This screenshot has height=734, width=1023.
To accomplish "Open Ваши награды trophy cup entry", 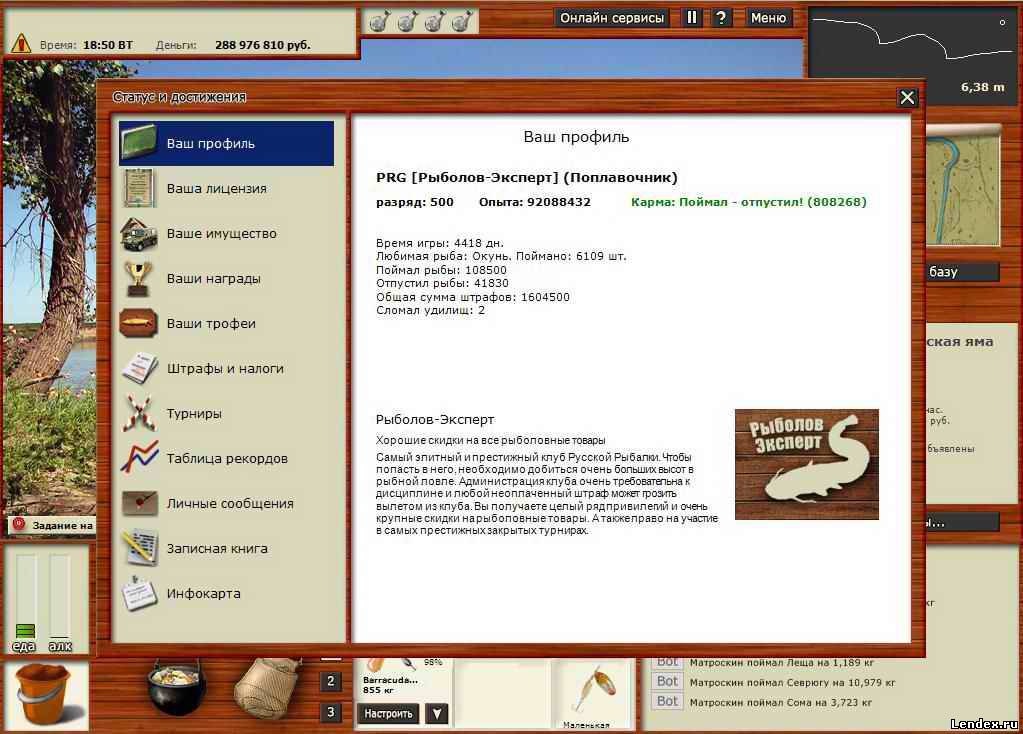I will pyautogui.click(x=139, y=278).
